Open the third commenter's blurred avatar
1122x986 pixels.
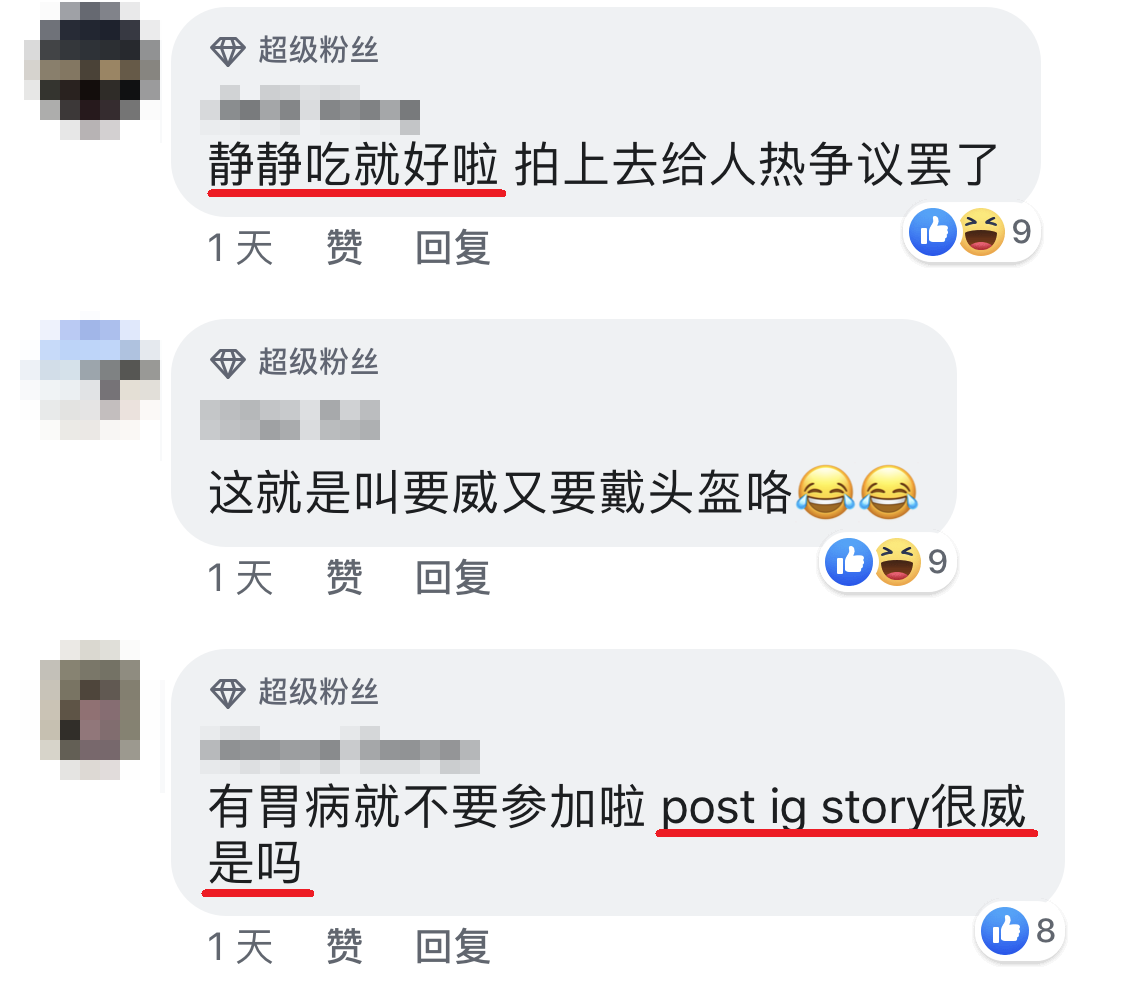pos(90,709)
